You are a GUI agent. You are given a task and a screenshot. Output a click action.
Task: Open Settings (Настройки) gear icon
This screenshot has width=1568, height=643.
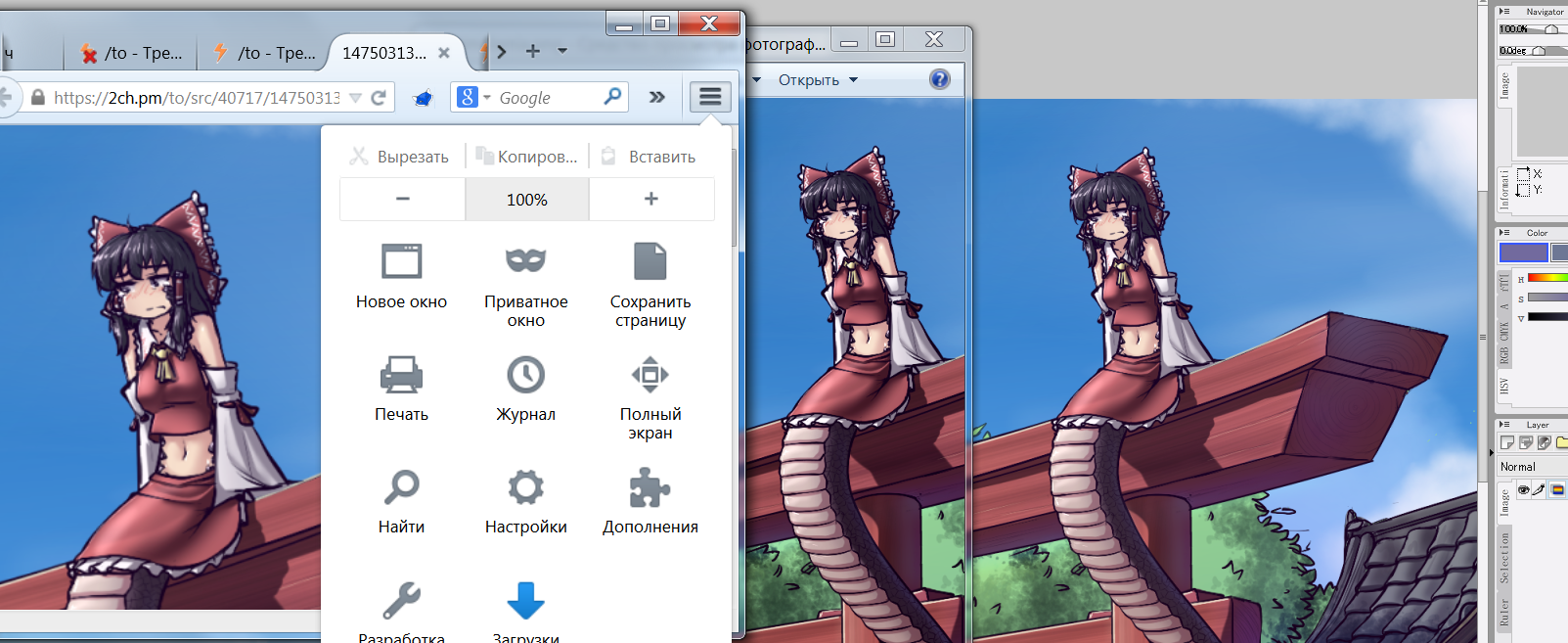[x=525, y=487]
